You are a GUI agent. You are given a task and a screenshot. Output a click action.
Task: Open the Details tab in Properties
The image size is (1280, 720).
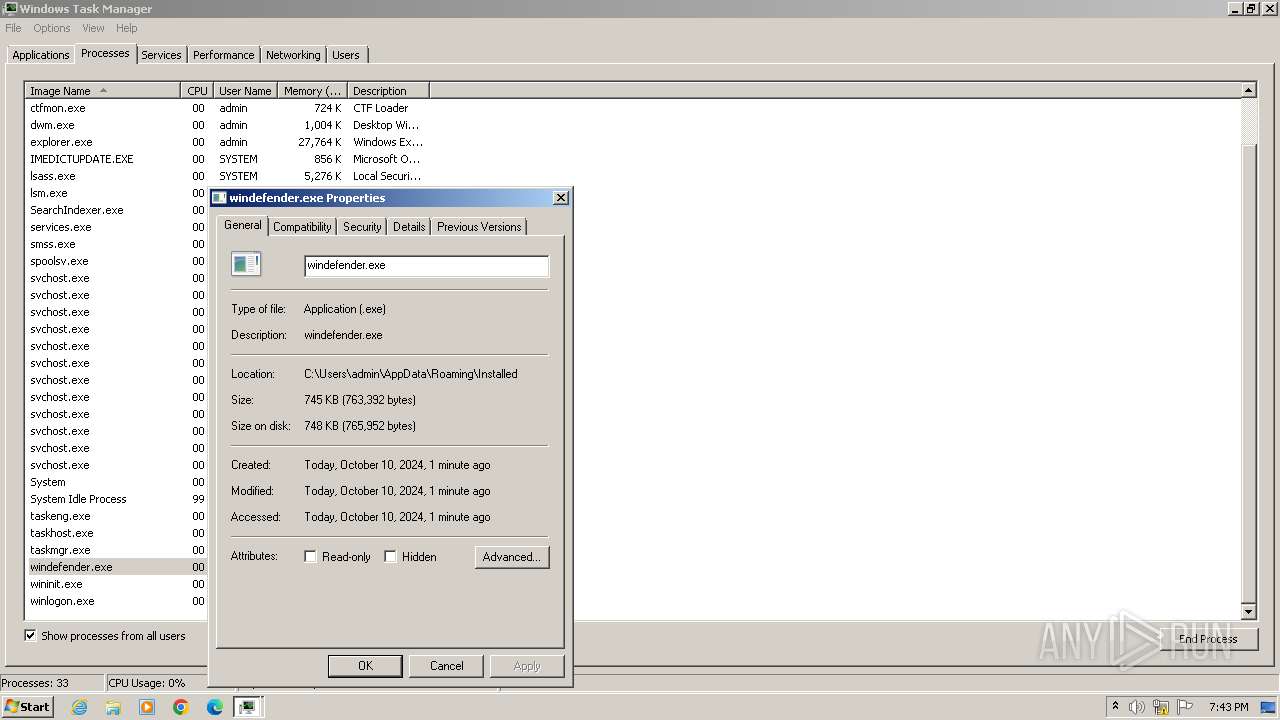tap(409, 227)
